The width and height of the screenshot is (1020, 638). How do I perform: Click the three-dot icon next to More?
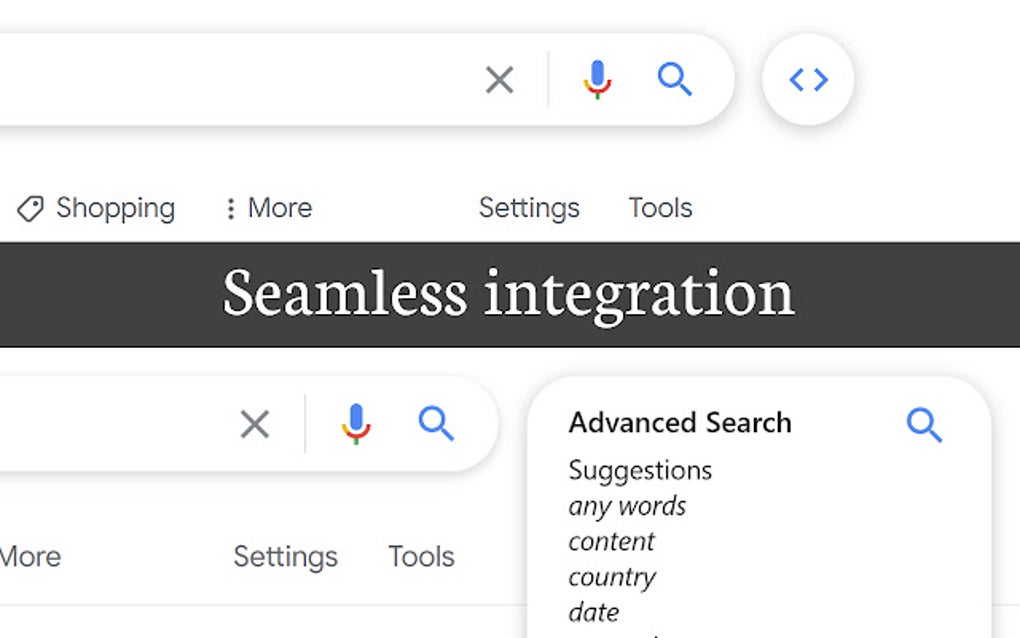tap(232, 208)
